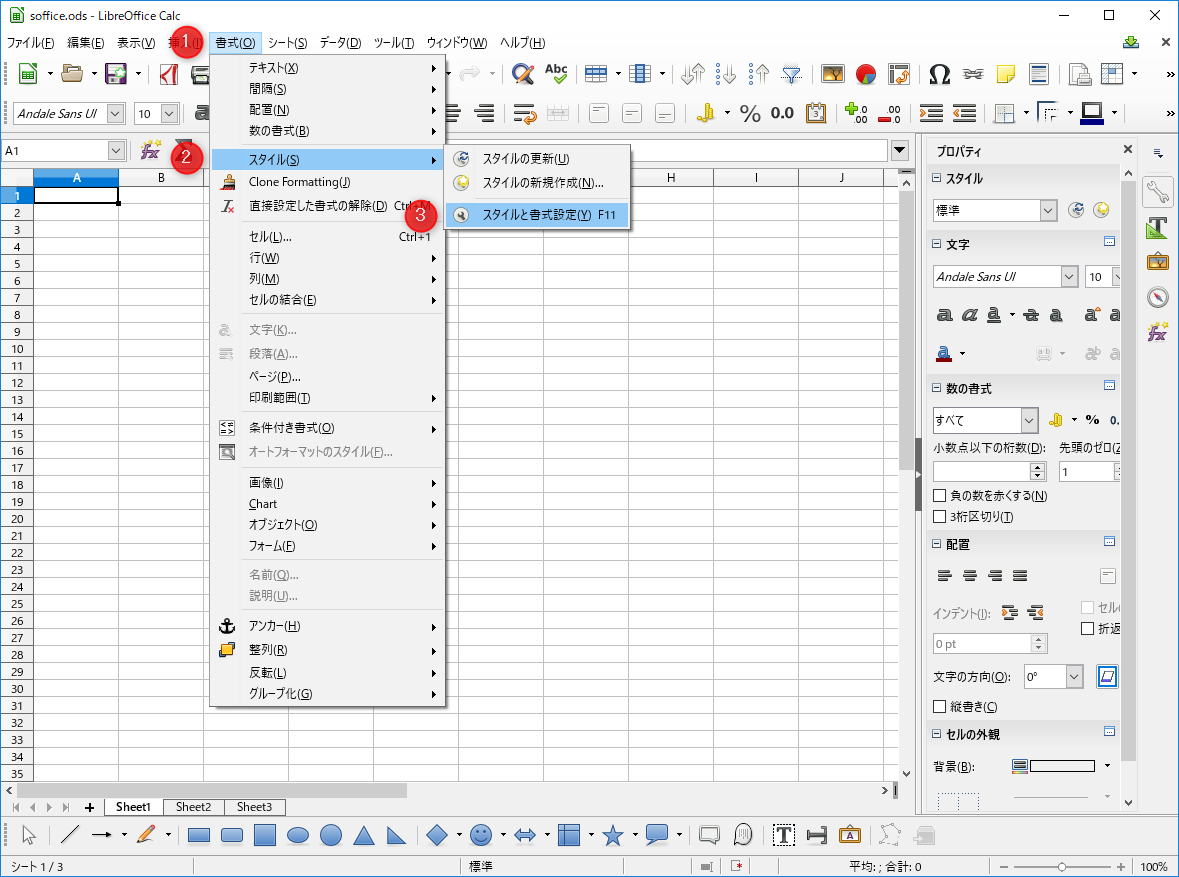Image resolution: width=1179 pixels, height=877 pixels.
Task: Click the AutoFilter funnel icon
Action: pos(792,74)
